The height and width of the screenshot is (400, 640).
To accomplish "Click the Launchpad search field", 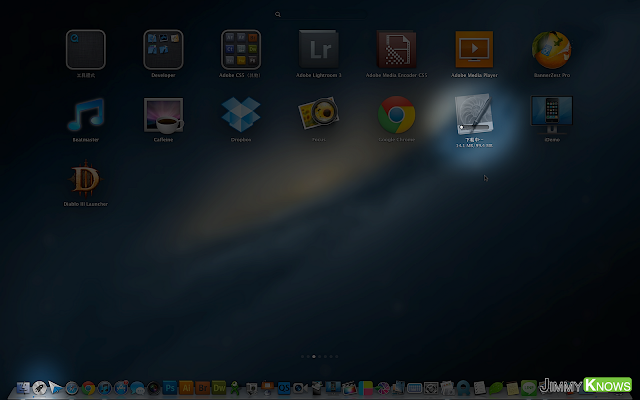I will coord(320,14).
